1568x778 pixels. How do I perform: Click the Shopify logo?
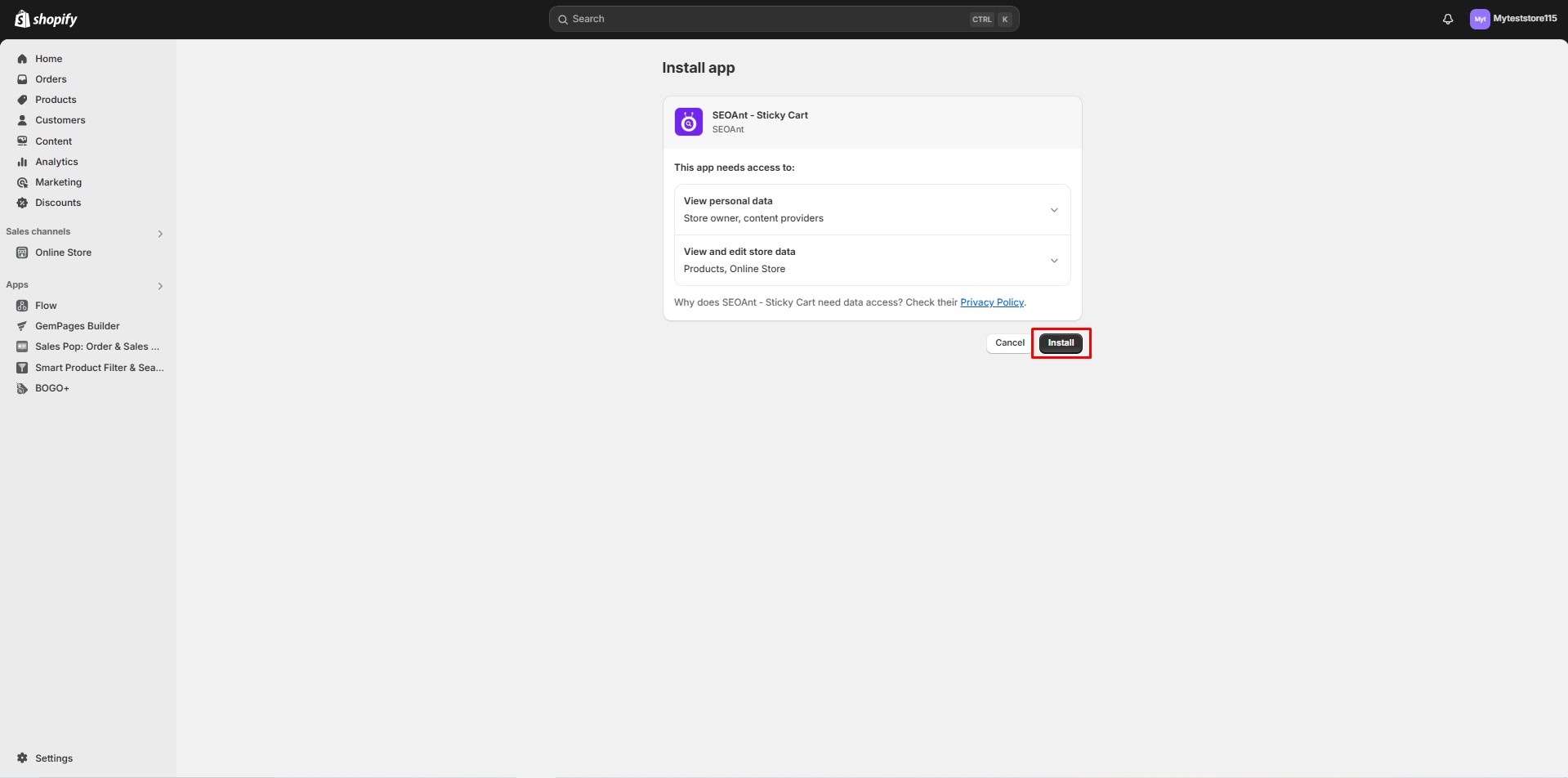click(45, 18)
